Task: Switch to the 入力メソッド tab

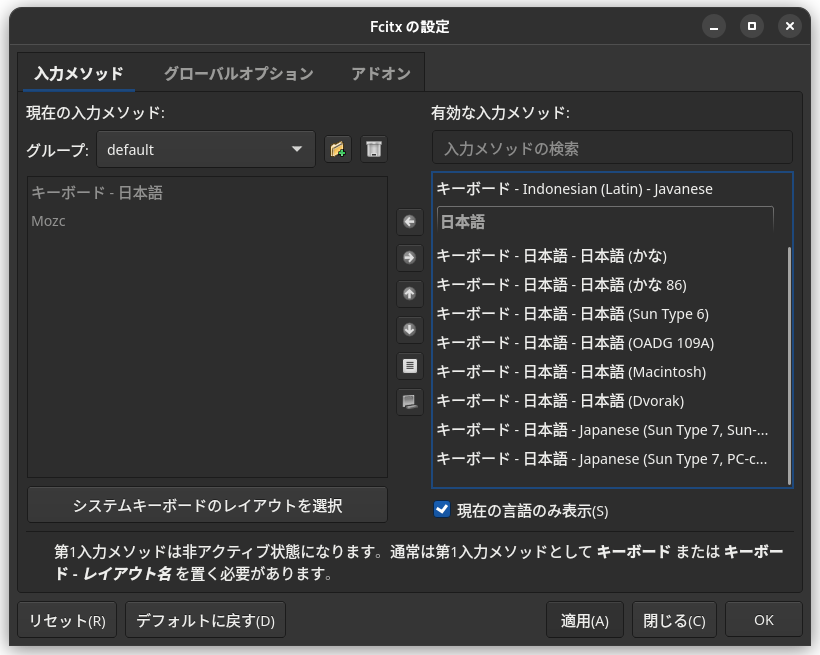Action: point(79,73)
